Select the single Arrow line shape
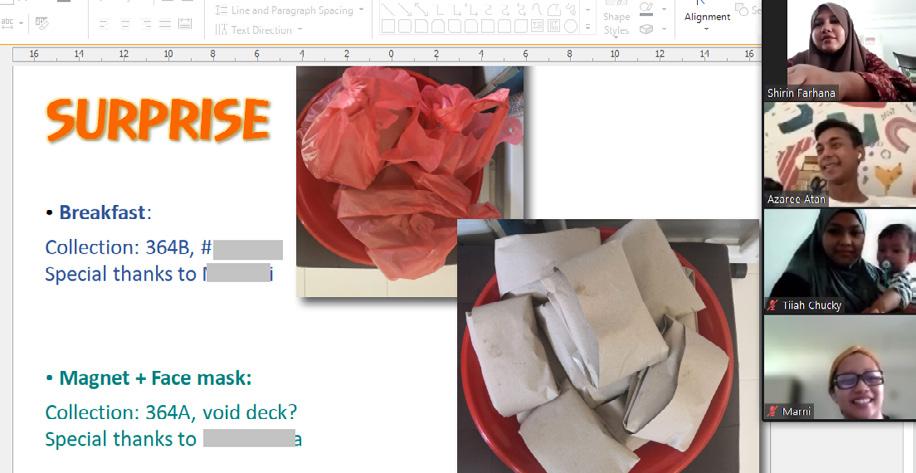The height and width of the screenshot is (473, 916). click(x=405, y=9)
